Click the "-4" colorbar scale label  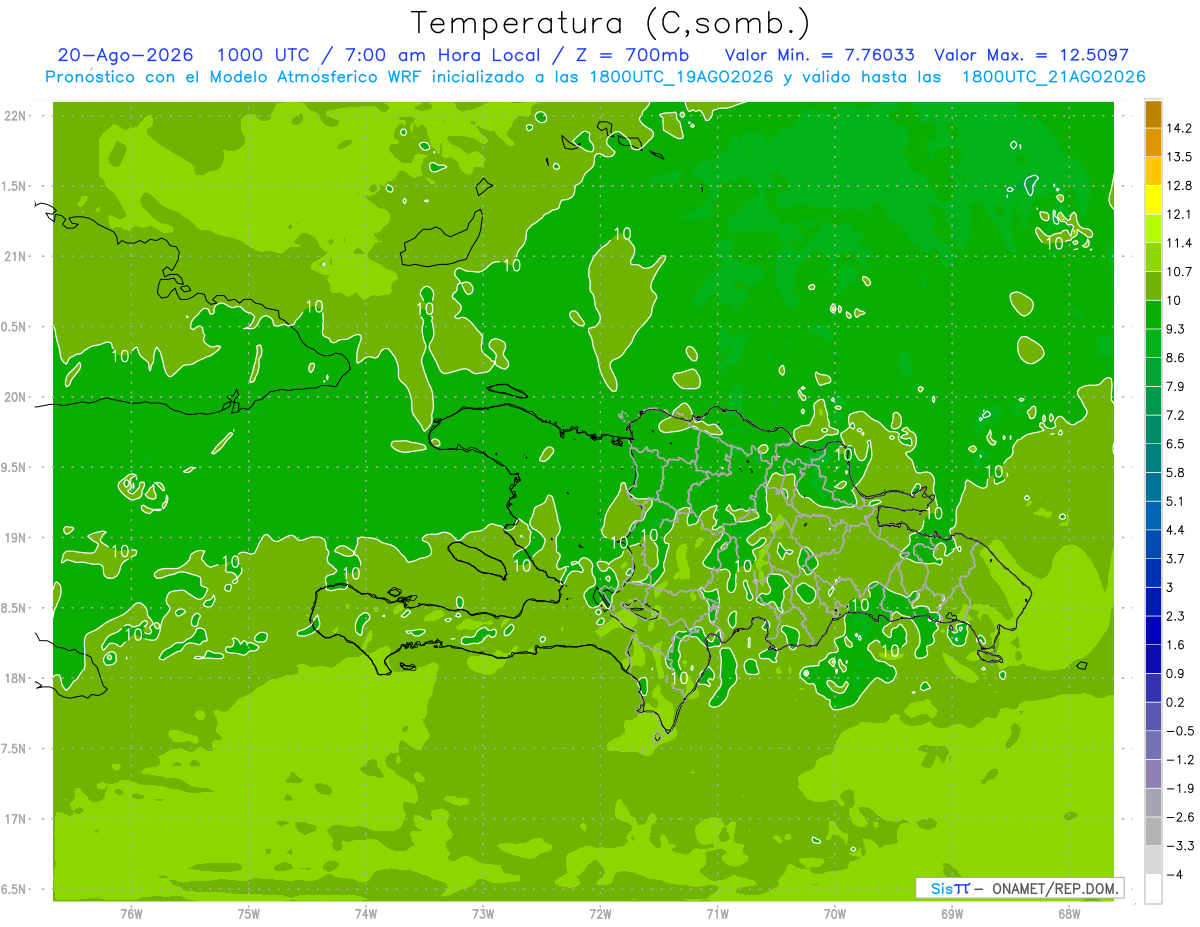click(x=1175, y=875)
